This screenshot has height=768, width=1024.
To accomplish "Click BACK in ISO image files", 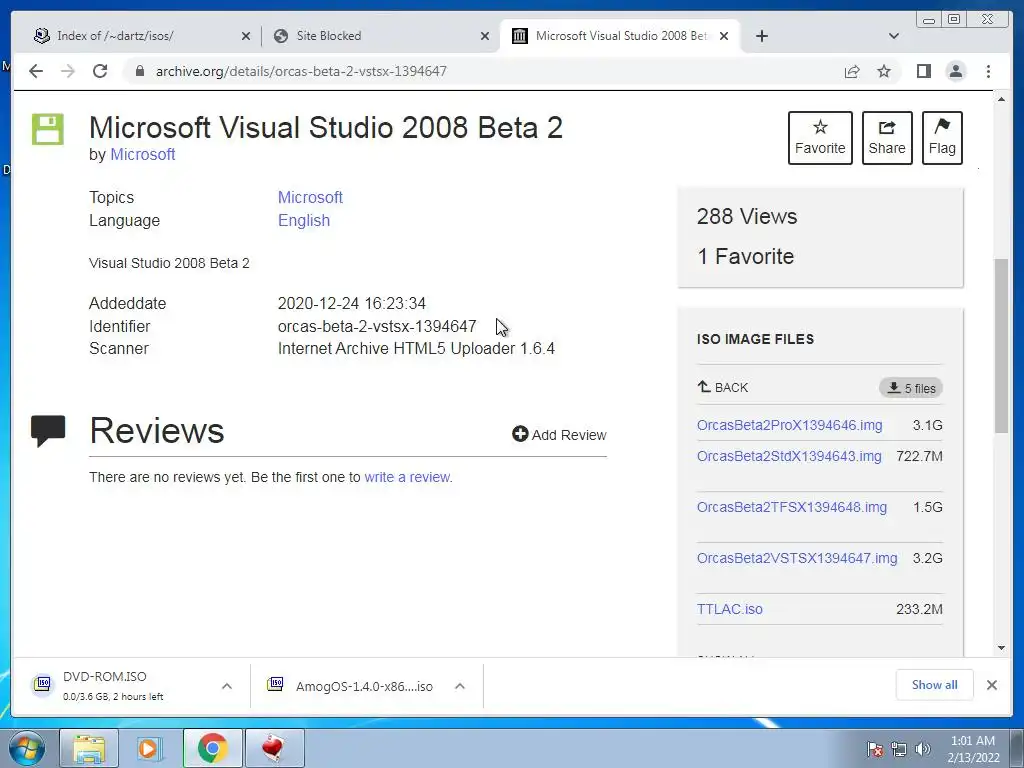I will coord(723,387).
